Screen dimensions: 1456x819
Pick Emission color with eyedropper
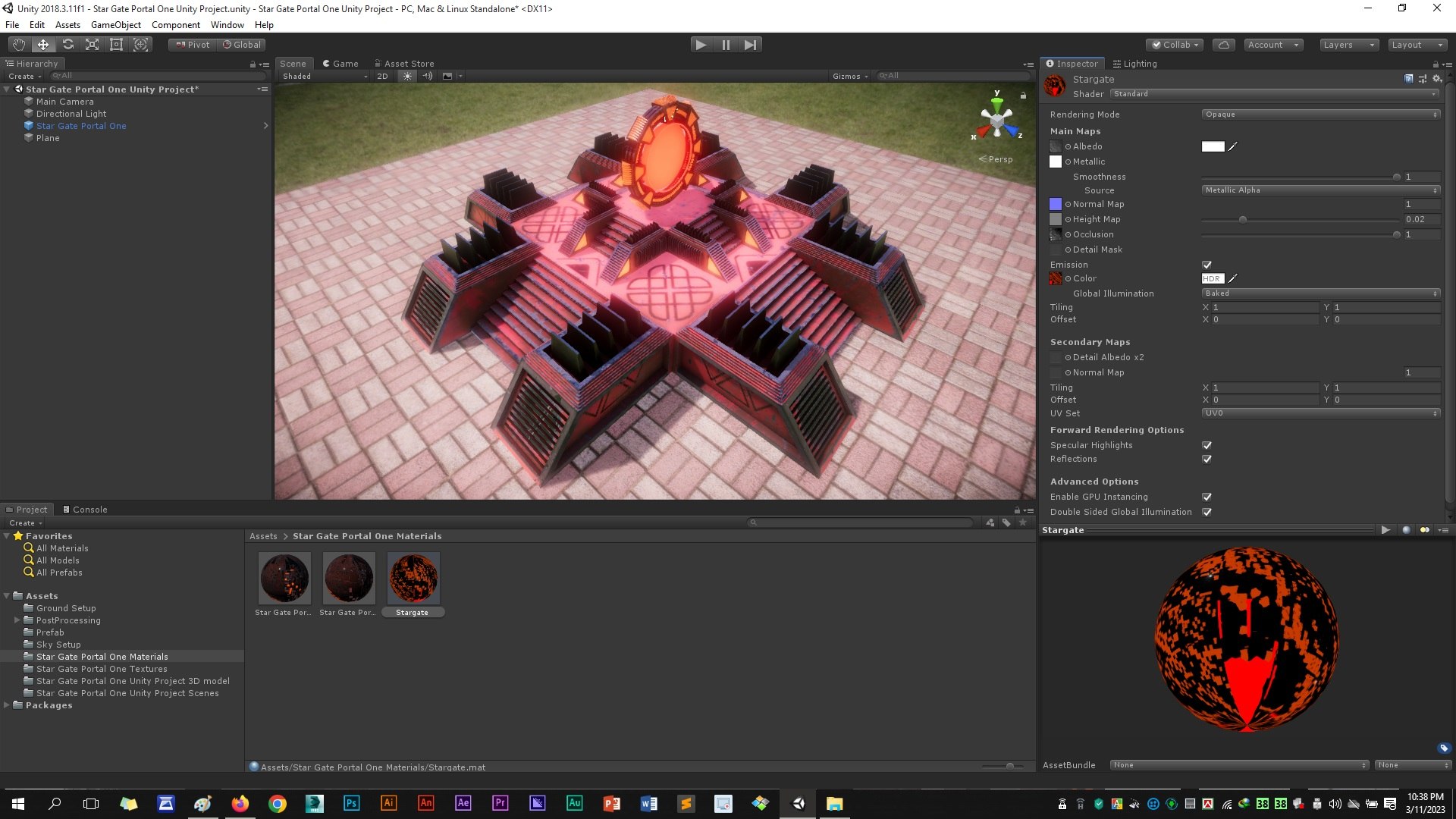pyautogui.click(x=1233, y=278)
